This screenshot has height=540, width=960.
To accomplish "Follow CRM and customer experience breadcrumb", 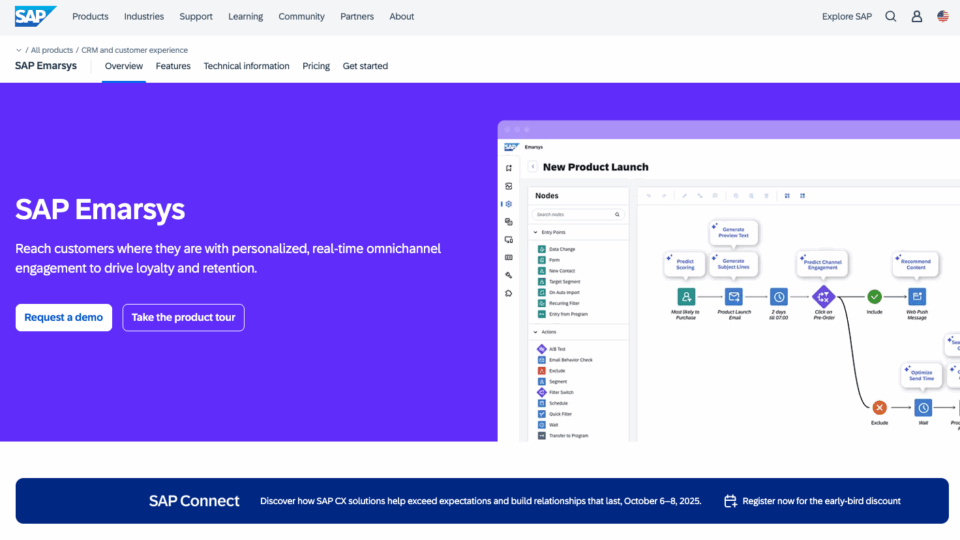I will click(x=135, y=50).
